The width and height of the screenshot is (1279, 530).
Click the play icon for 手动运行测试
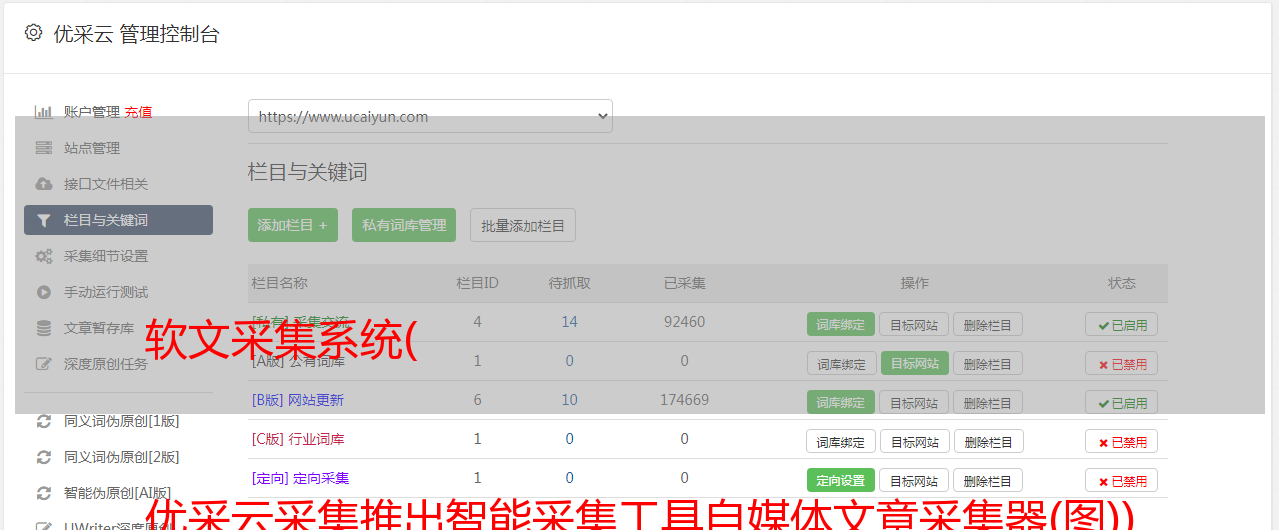click(x=43, y=292)
